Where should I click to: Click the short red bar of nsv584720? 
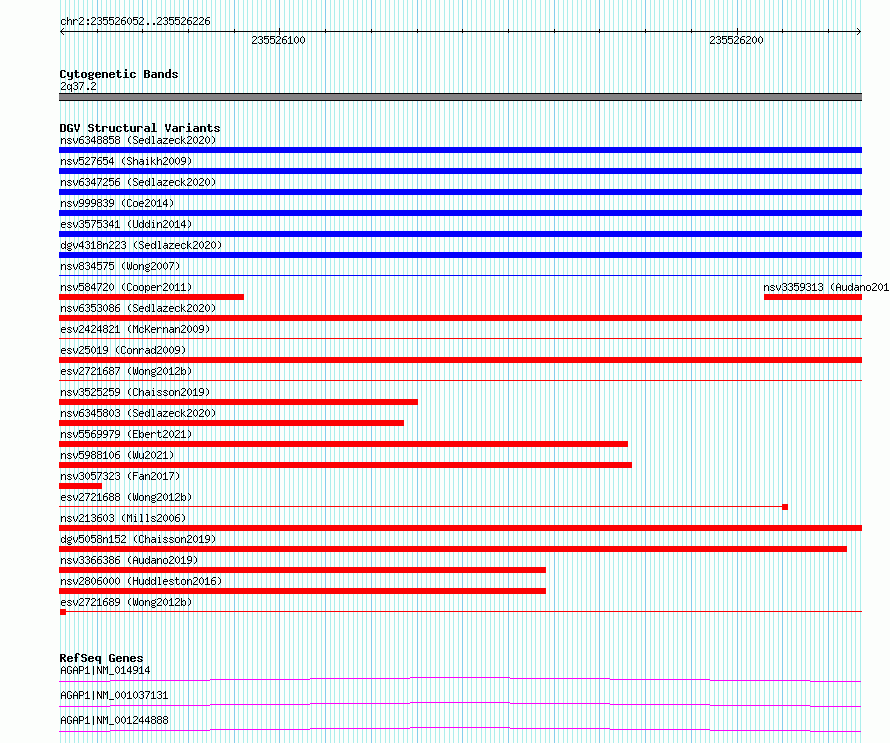[152, 297]
